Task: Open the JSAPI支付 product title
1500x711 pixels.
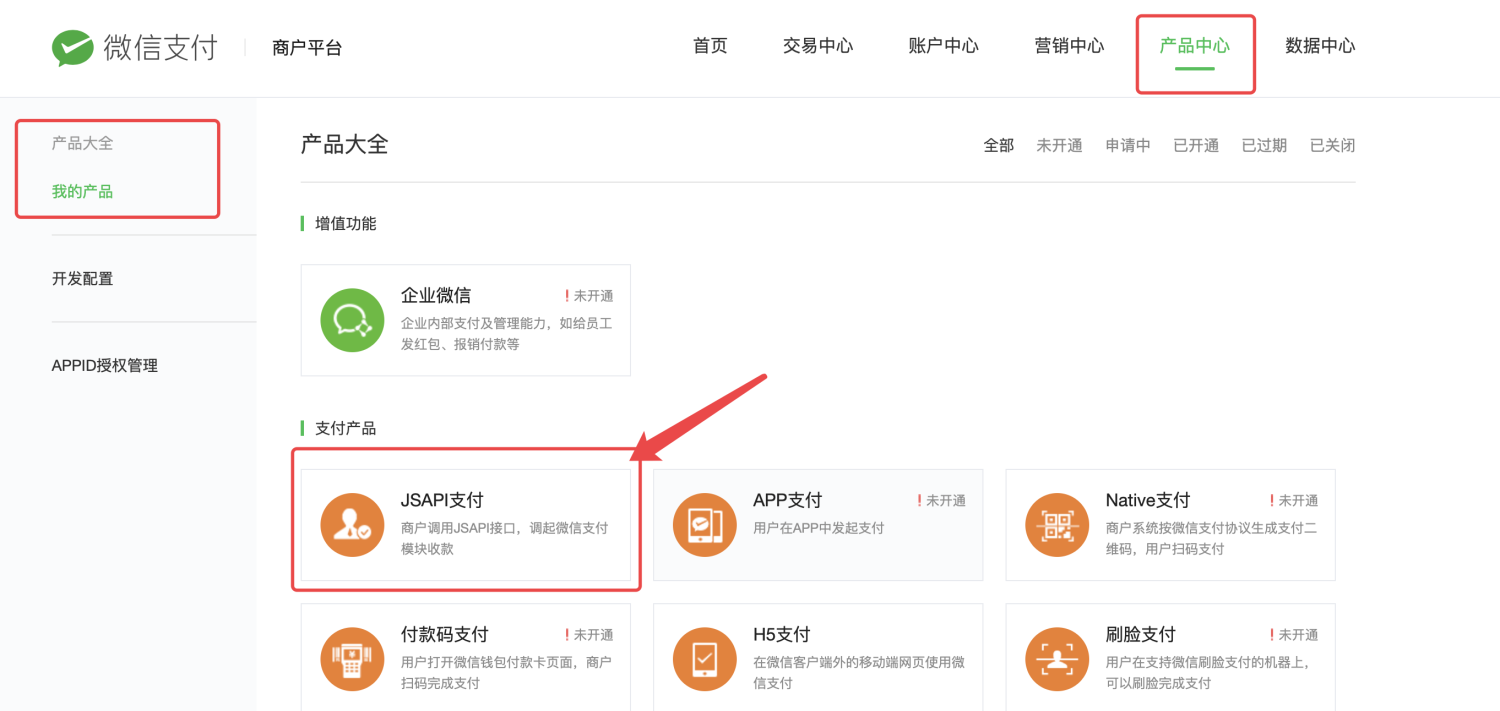Action: click(442, 500)
